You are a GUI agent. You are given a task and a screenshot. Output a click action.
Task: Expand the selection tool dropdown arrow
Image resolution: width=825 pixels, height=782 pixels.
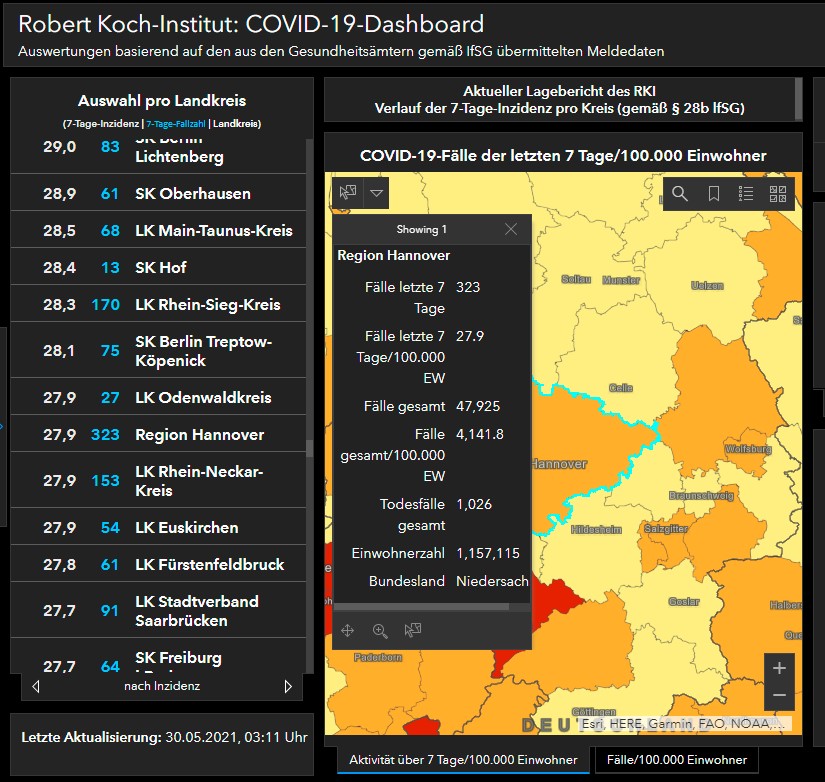pos(376,193)
